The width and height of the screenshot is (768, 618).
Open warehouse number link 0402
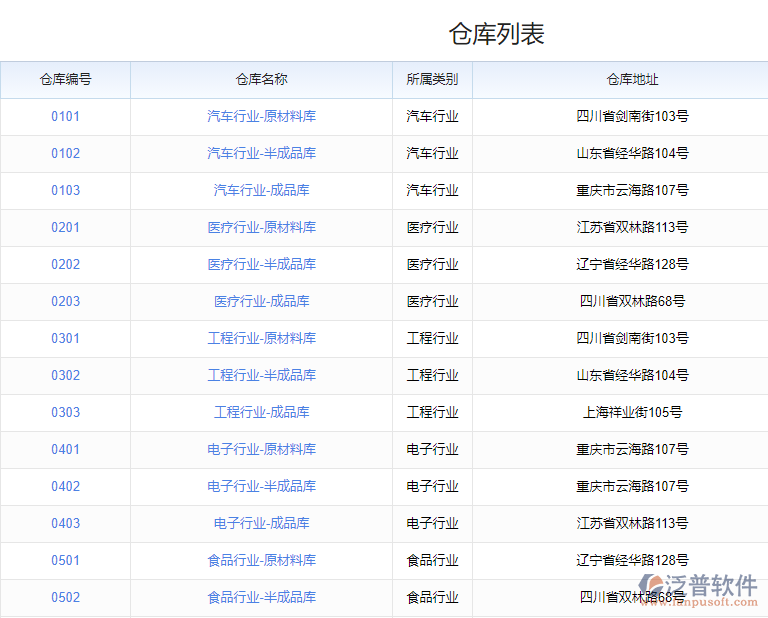point(65,486)
